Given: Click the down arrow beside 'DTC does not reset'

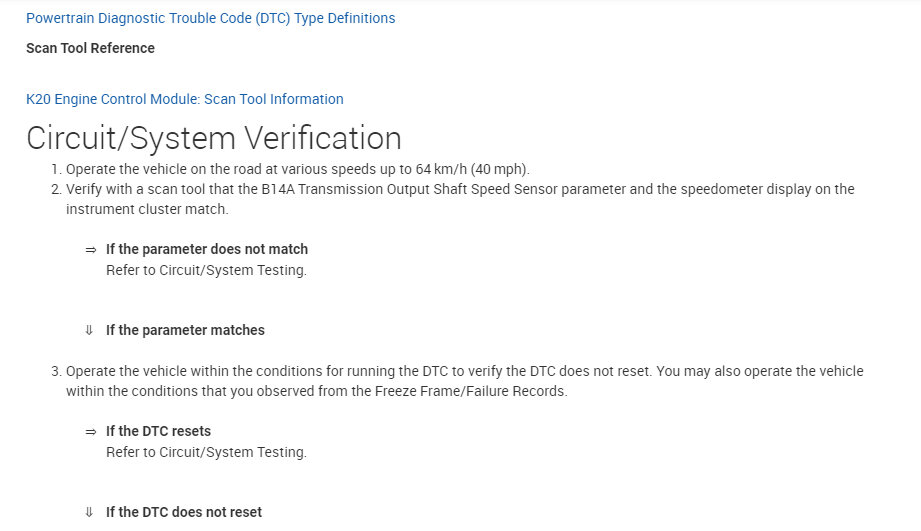Looking at the screenshot, I should [x=90, y=513].
